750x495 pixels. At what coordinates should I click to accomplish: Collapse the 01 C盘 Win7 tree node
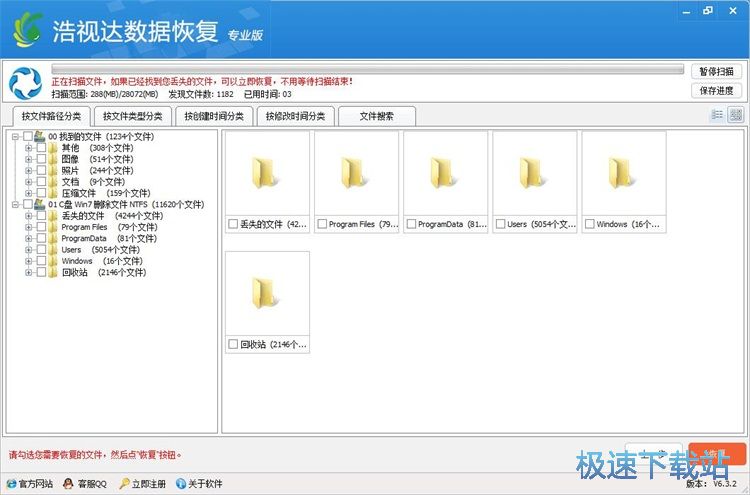[15, 204]
